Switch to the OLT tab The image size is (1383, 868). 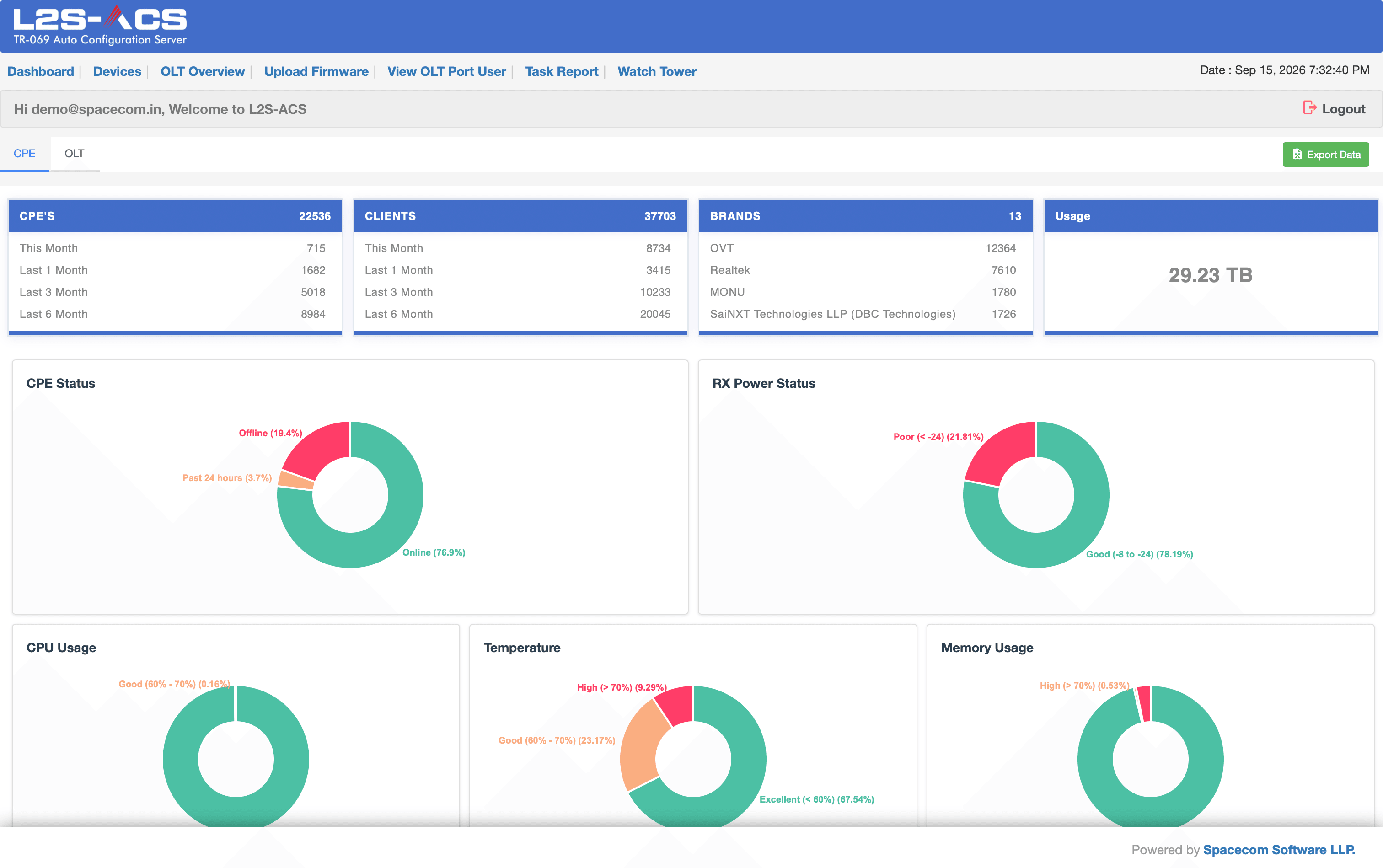click(75, 154)
